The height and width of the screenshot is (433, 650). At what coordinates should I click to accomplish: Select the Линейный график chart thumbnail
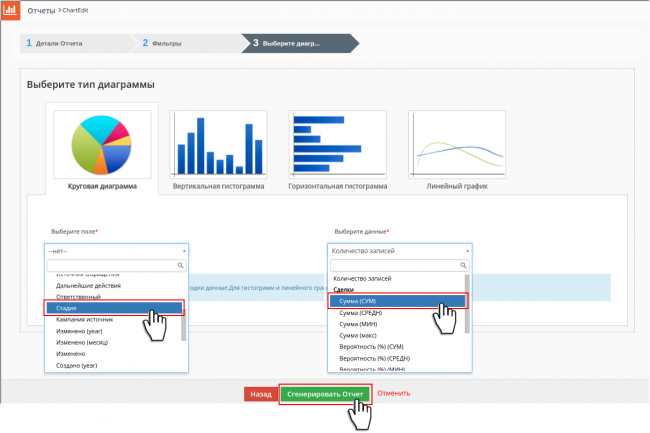click(457, 145)
